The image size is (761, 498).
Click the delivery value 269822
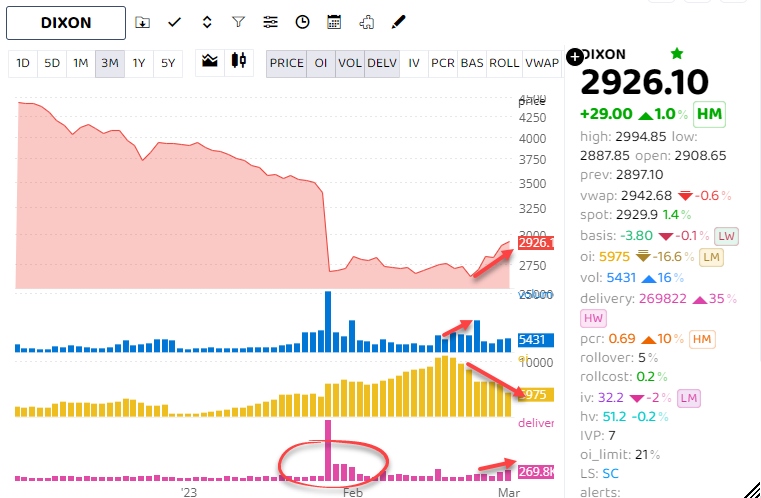tap(663, 299)
